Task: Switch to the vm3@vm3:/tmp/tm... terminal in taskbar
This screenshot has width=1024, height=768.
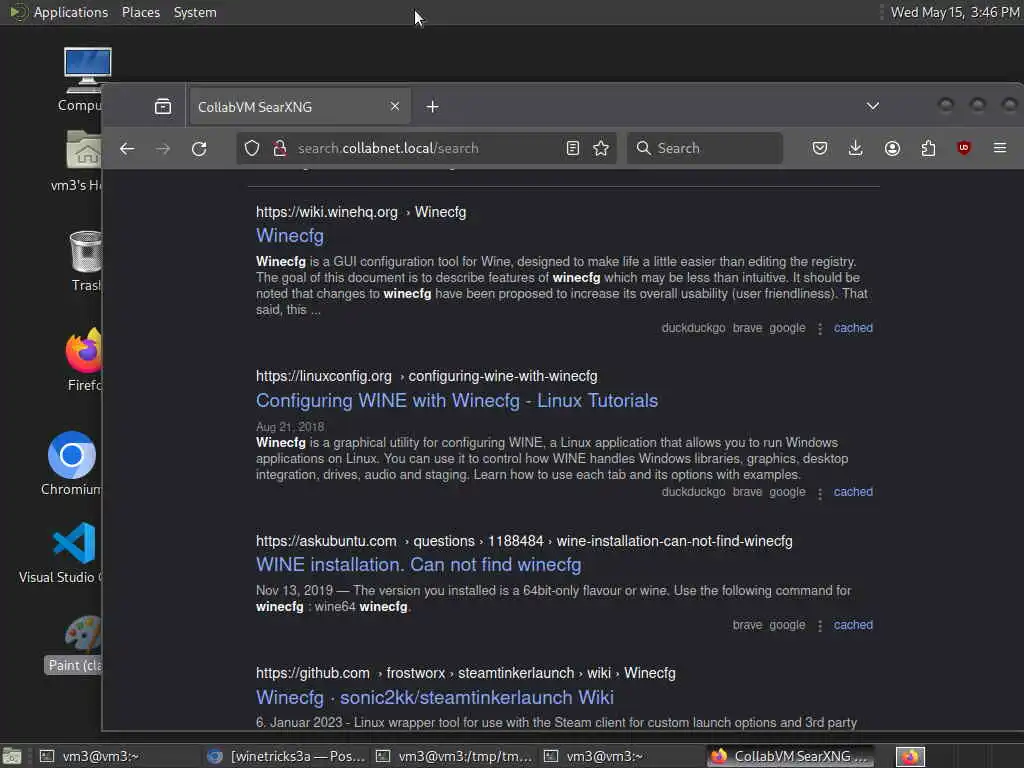Action: pyautogui.click(x=455, y=756)
